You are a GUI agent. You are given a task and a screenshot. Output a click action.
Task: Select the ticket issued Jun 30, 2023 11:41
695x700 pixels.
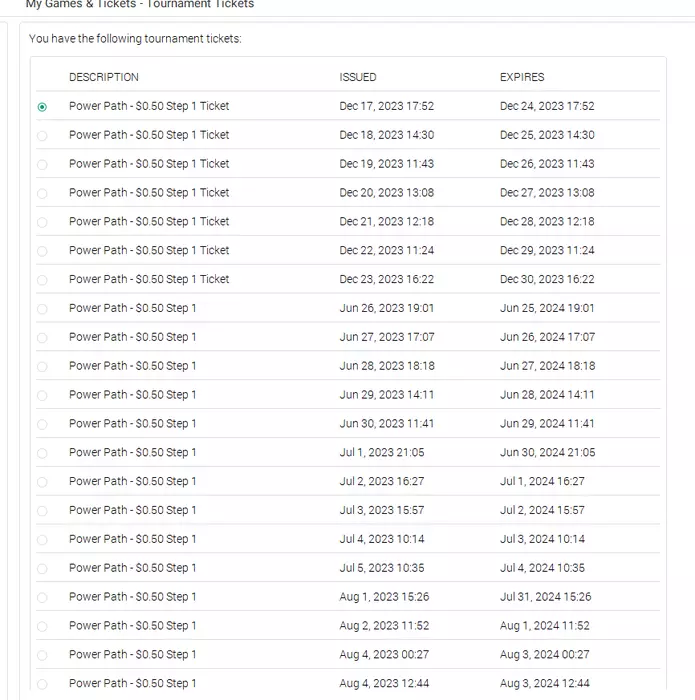pos(42,425)
